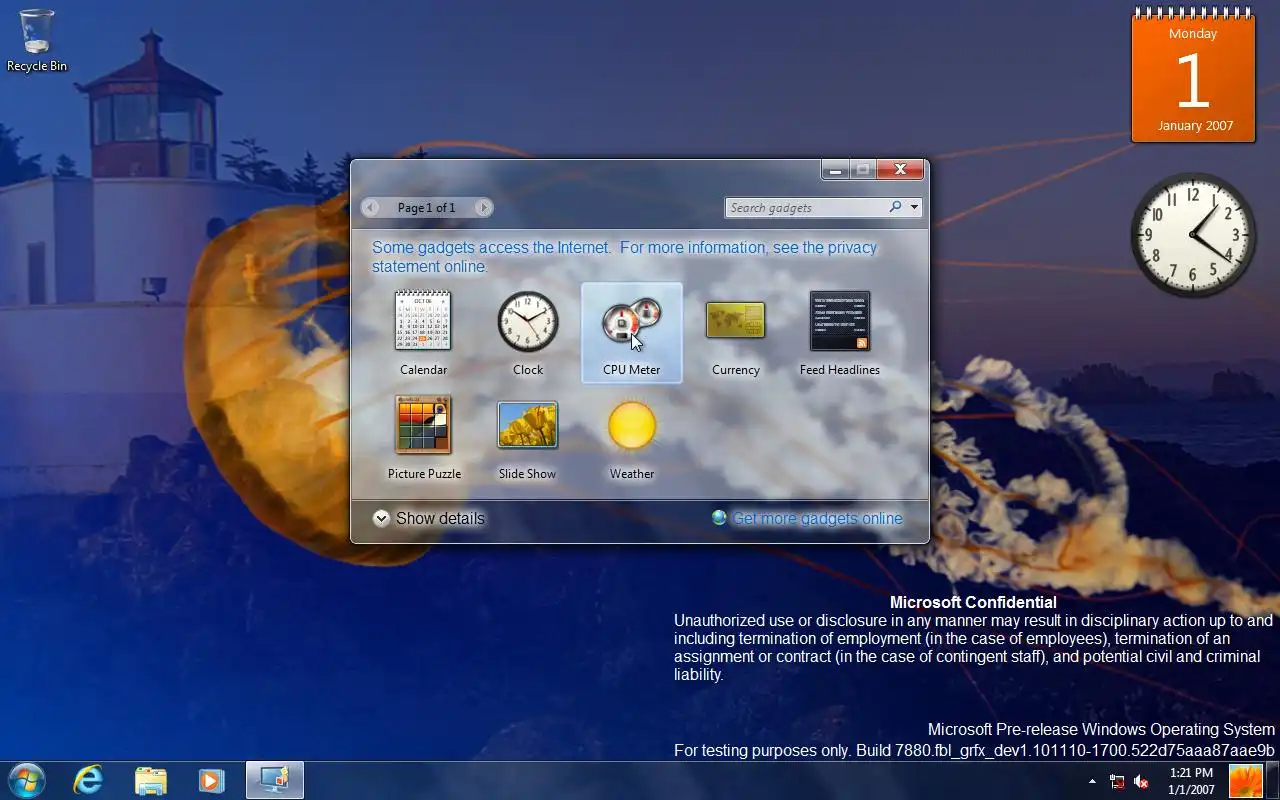Screen dimensions: 1280x800
Task: Click the Start orb button
Action: click(x=26, y=780)
